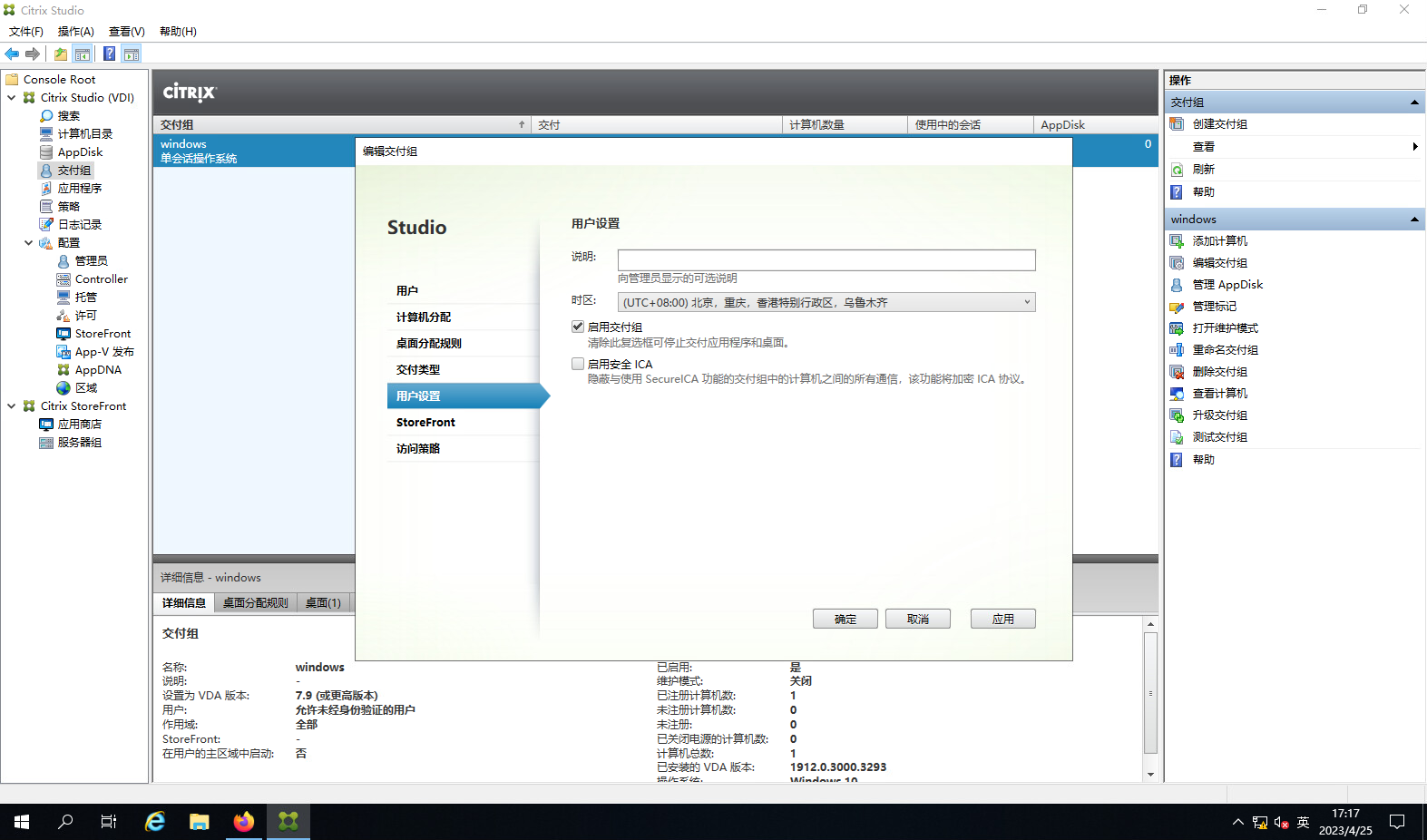Click the 创建交付组 action icon
The image size is (1427, 840).
[1177, 124]
